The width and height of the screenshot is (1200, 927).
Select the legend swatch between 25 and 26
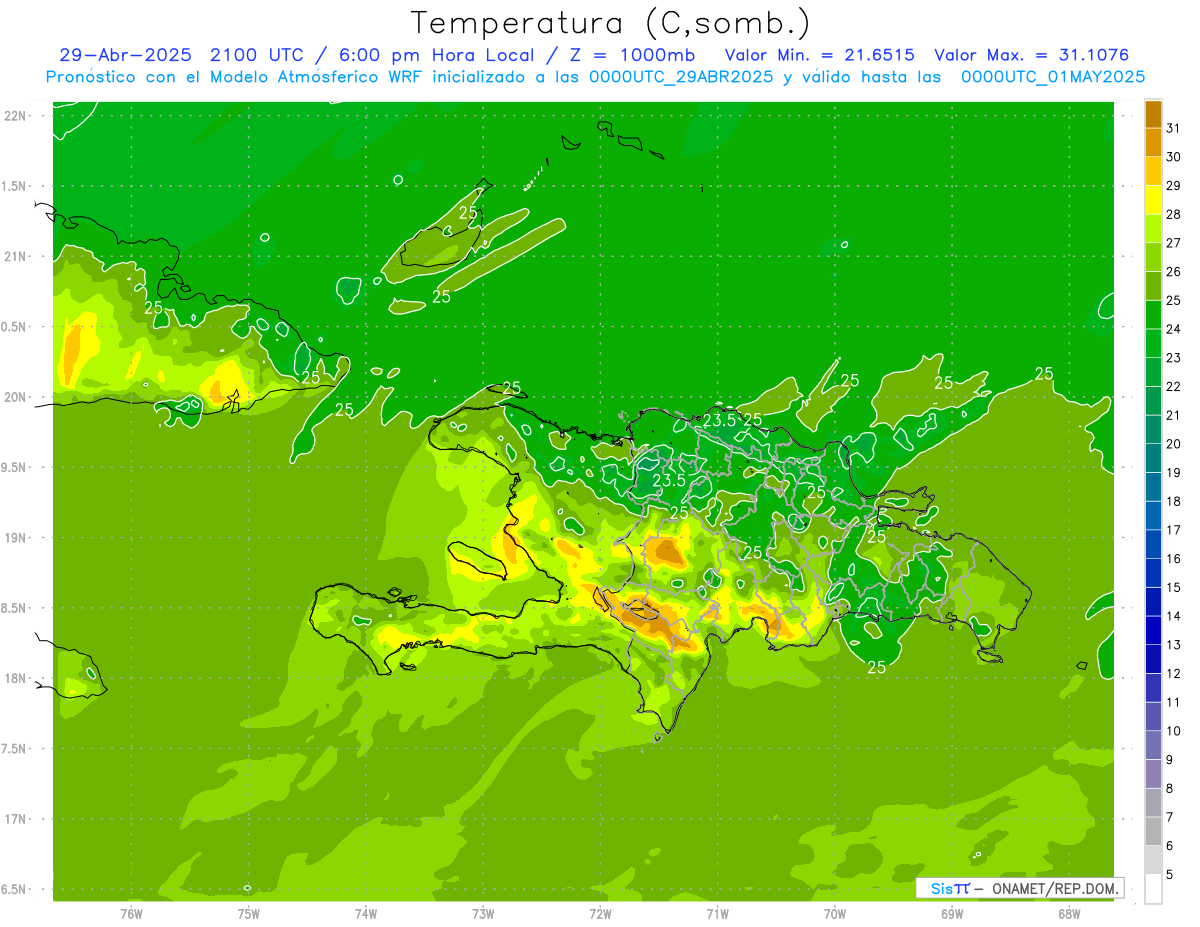click(x=1153, y=286)
